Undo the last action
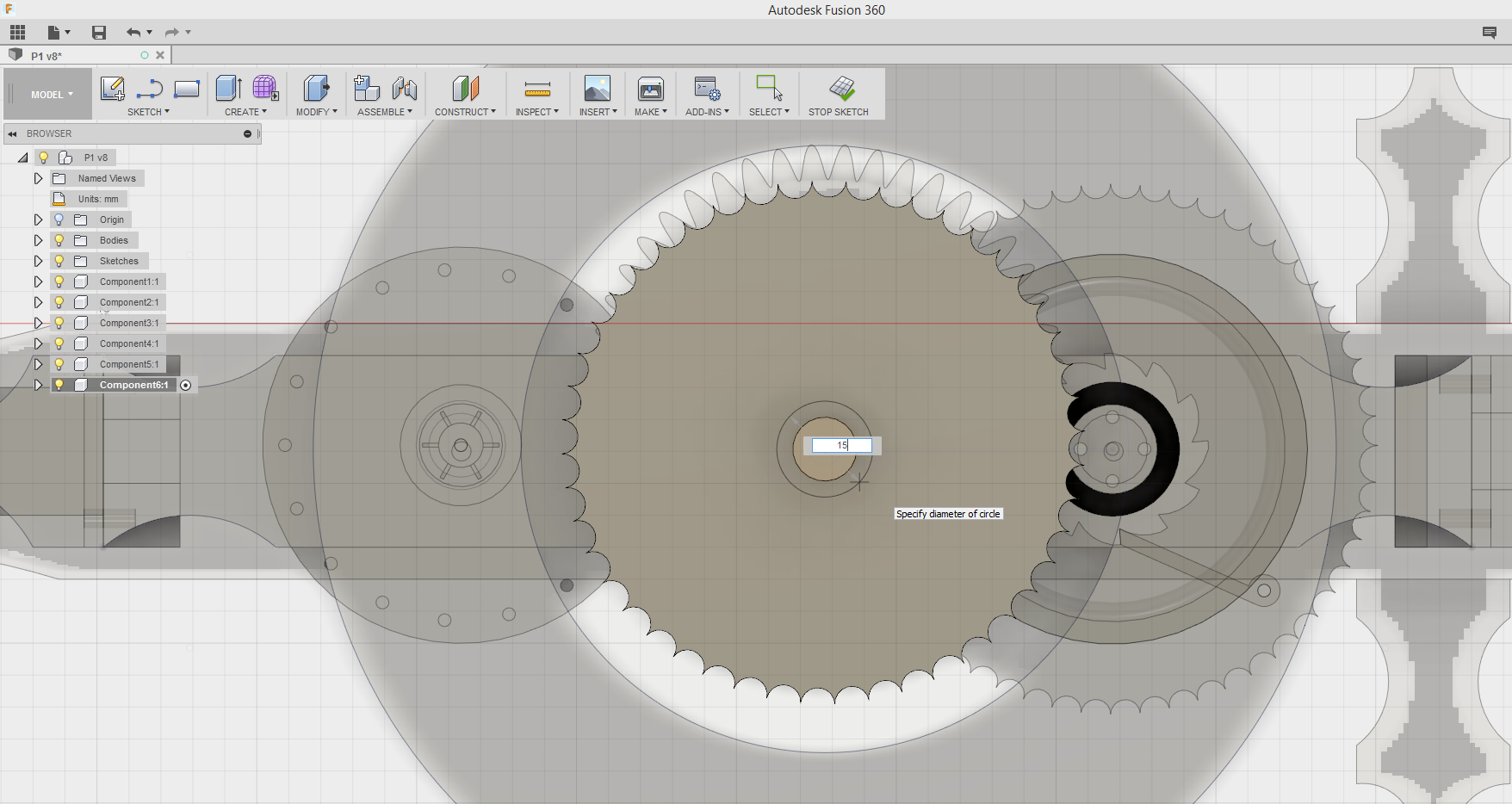This screenshot has width=1512, height=804. click(x=133, y=33)
